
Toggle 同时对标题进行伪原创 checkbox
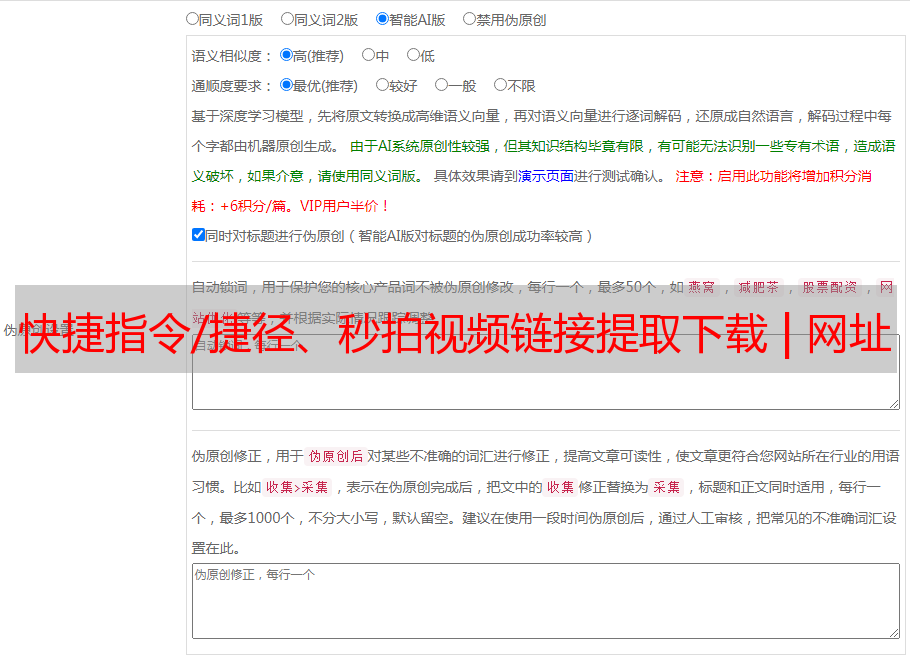198,235
